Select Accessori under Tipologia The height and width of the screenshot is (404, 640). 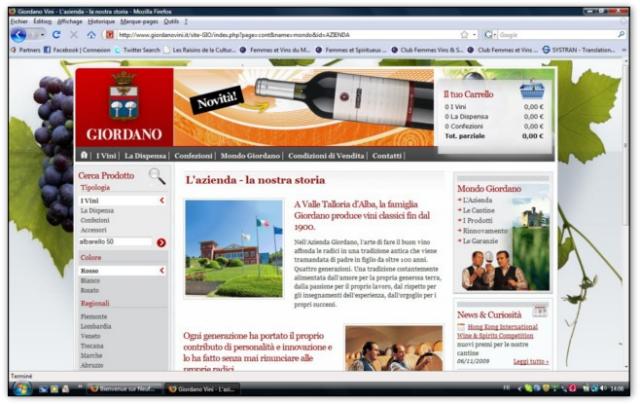point(93,230)
